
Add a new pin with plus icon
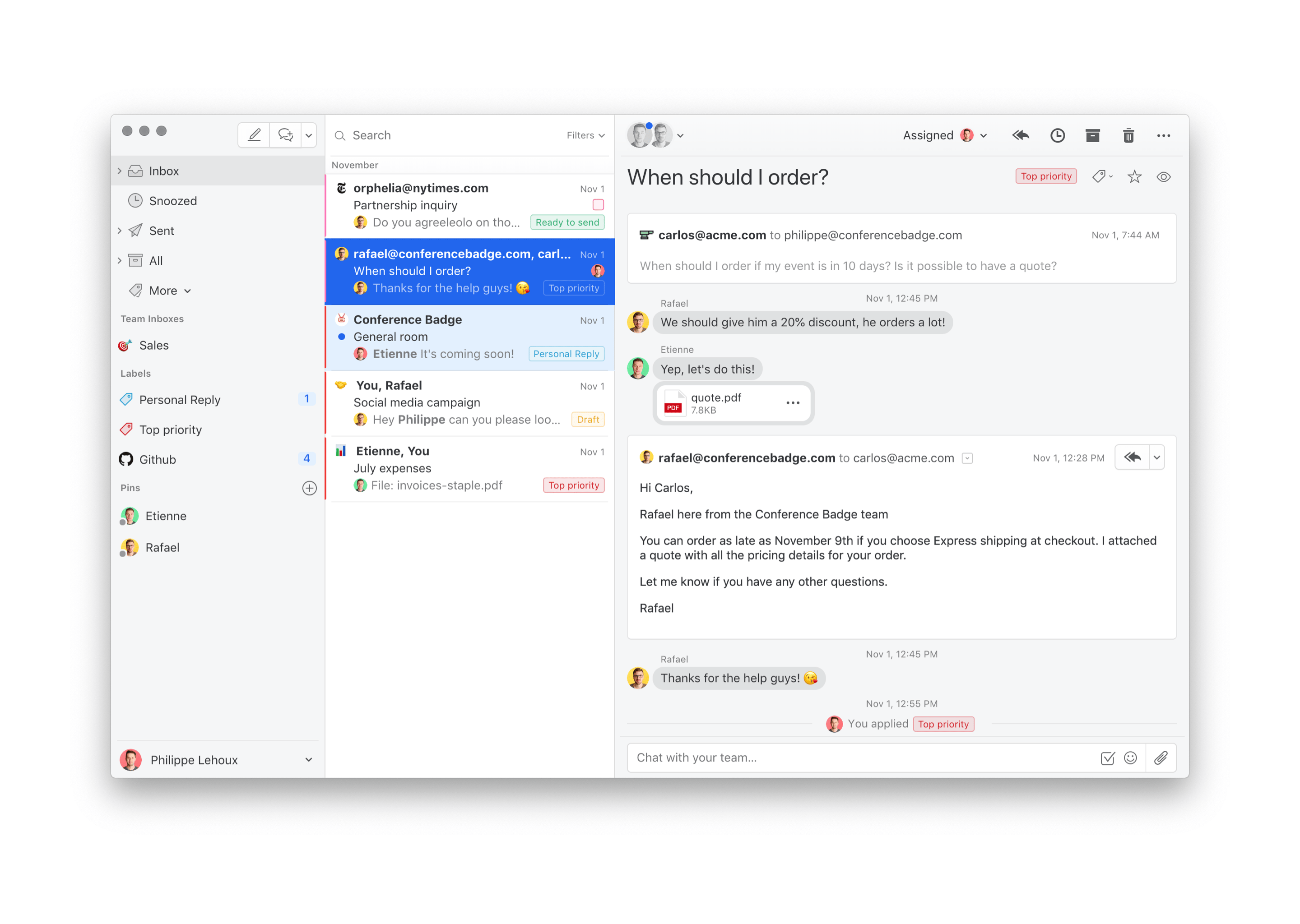tap(309, 488)
